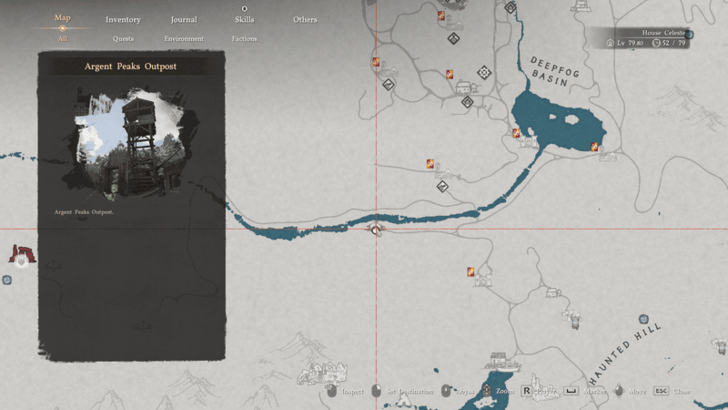Filter map by Quests
Image resolution: width=728 pixels, height=410 pixels.
(x=123, y=39)
